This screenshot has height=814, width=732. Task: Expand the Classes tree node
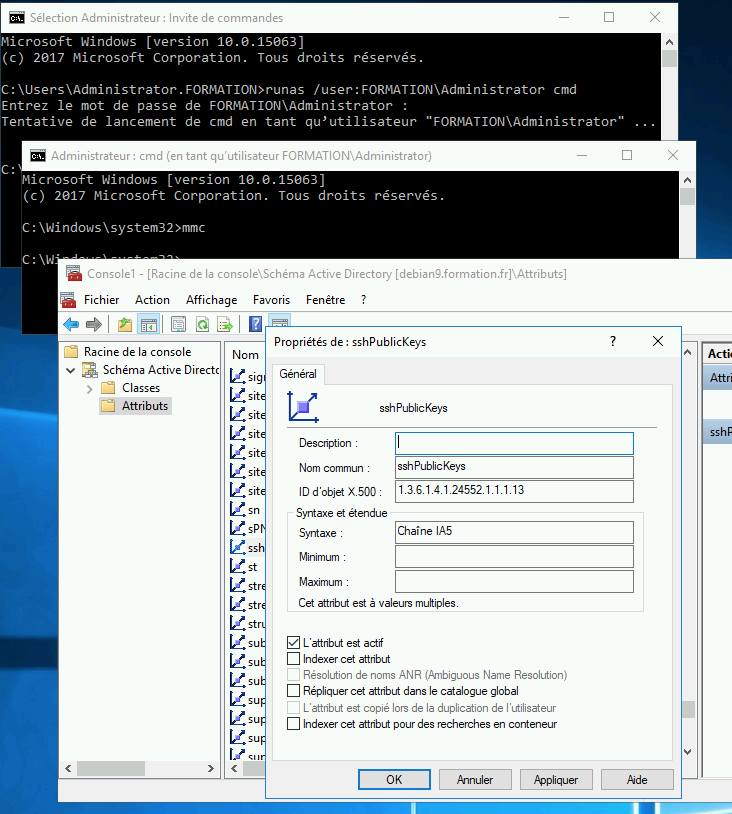(x=90, y=388)
